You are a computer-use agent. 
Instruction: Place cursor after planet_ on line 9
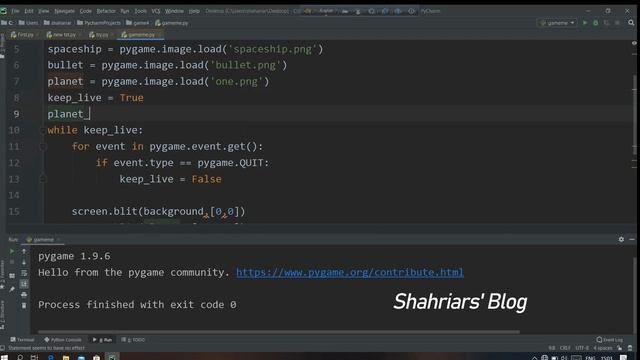[x=89, y=114]
